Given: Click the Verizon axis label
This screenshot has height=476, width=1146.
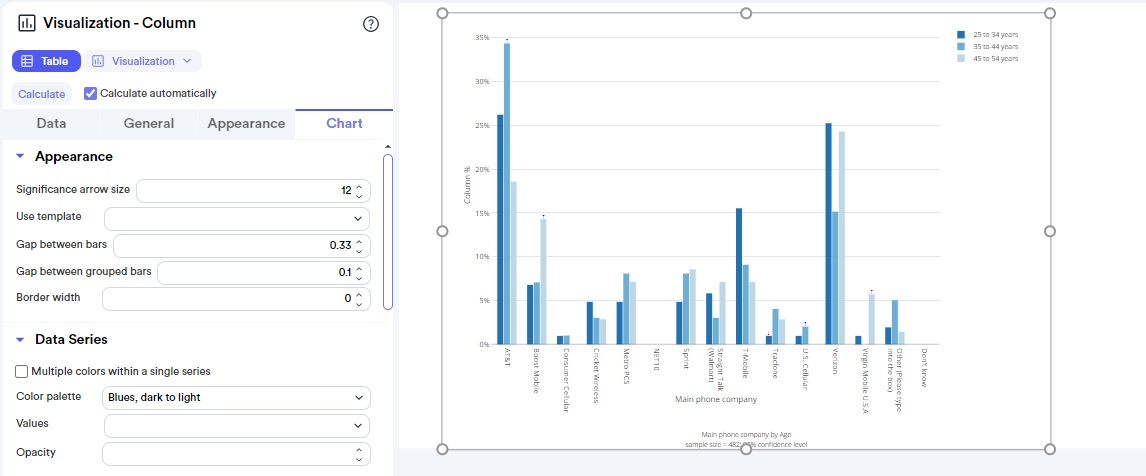Looking at the screenshot, I should click(835, 360).
